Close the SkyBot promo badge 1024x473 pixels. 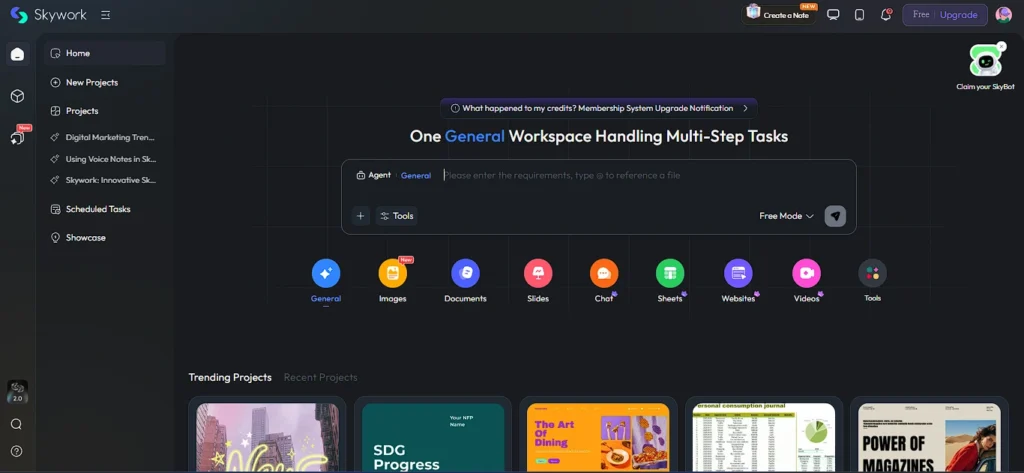[x=1002, y=46]
